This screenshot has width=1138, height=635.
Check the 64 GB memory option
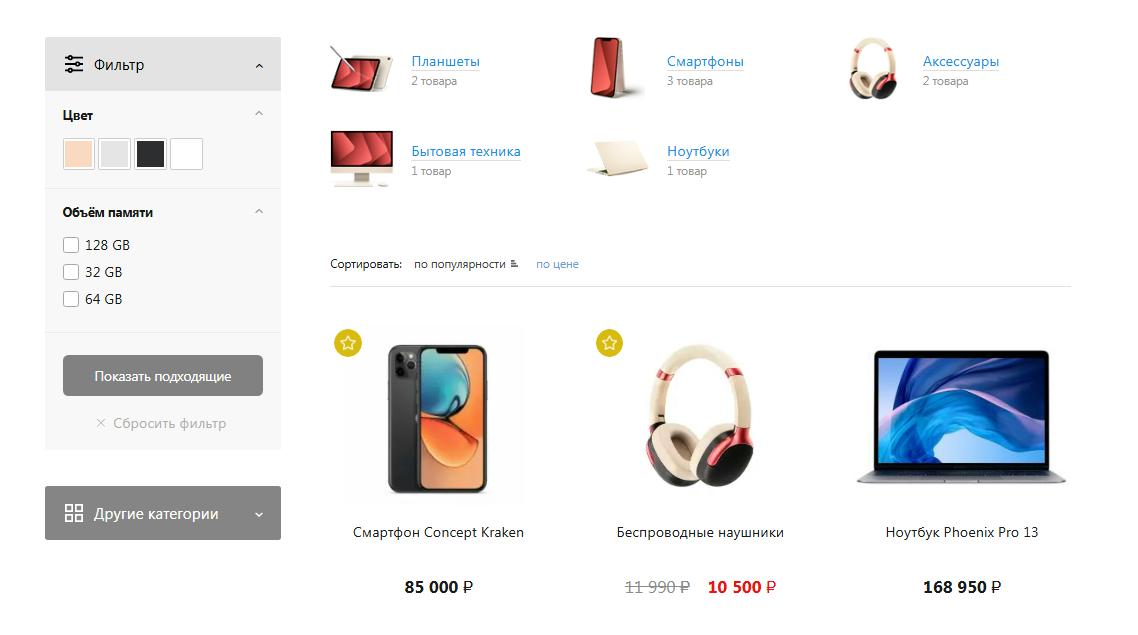click(70, 299)
